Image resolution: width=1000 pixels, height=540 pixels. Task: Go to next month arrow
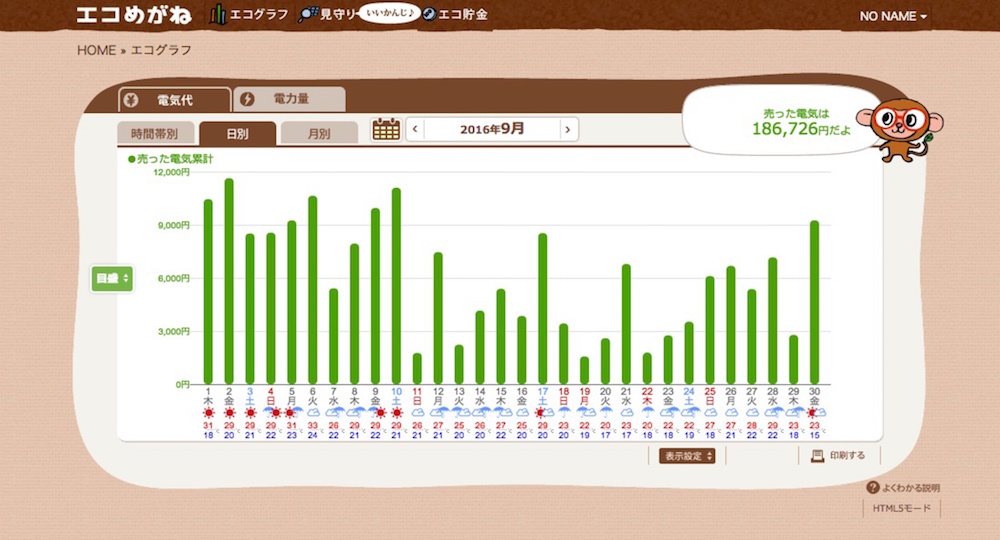pyautogui.click(x=568, y=129)
